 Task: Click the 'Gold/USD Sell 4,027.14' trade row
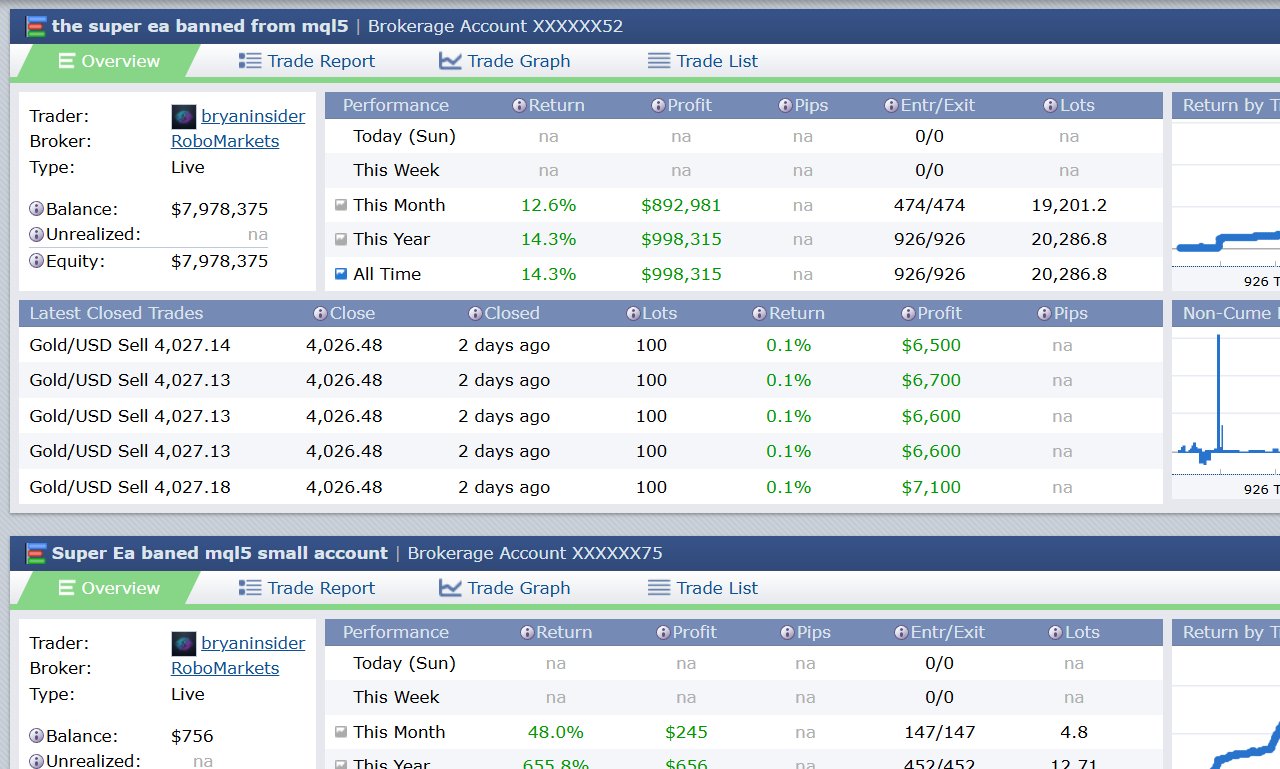pos(591,346)
